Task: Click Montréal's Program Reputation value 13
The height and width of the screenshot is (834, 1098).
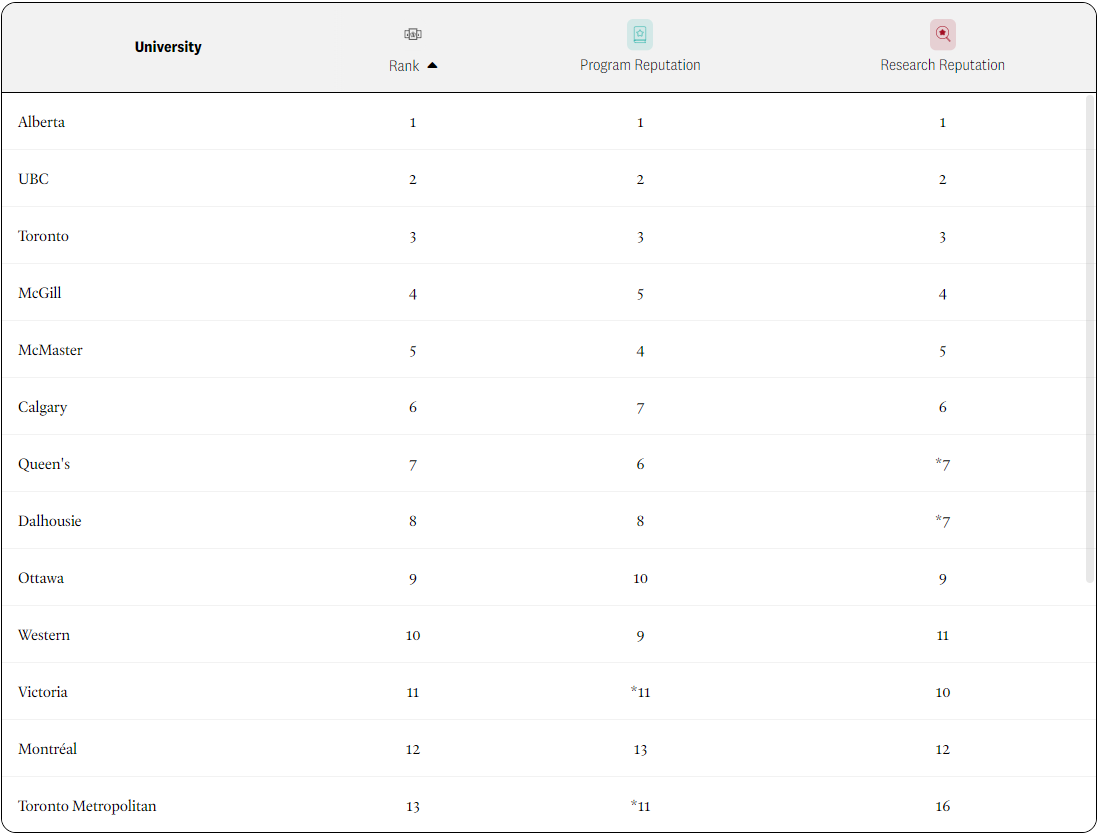Action: pos(640,750)
